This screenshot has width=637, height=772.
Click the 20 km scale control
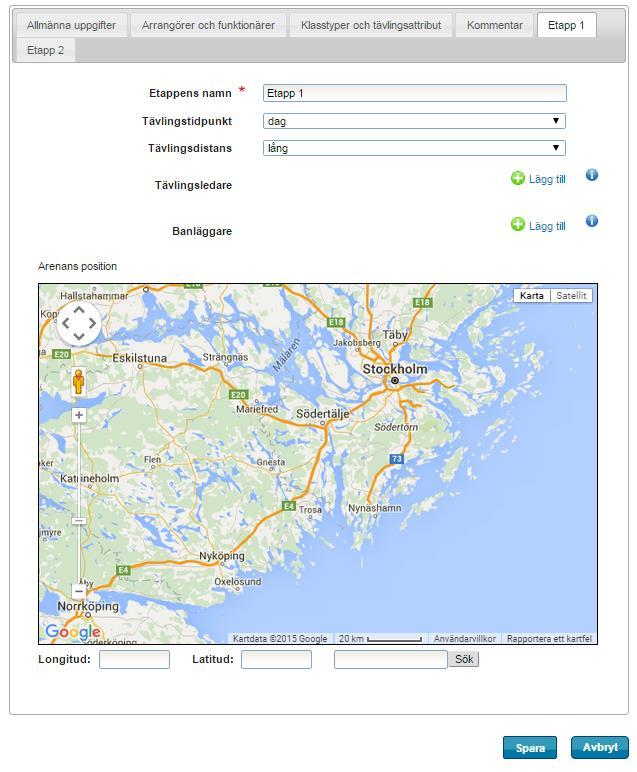click(x=380, y=639)
